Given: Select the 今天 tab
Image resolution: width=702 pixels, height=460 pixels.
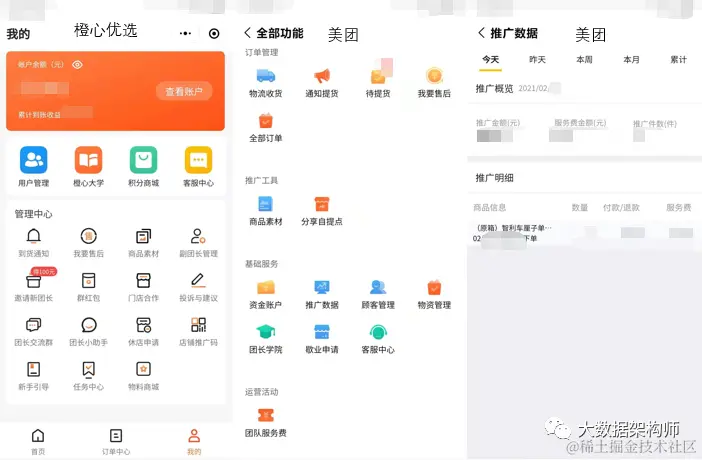Looking at the screenshot, I should coord(491,60).
